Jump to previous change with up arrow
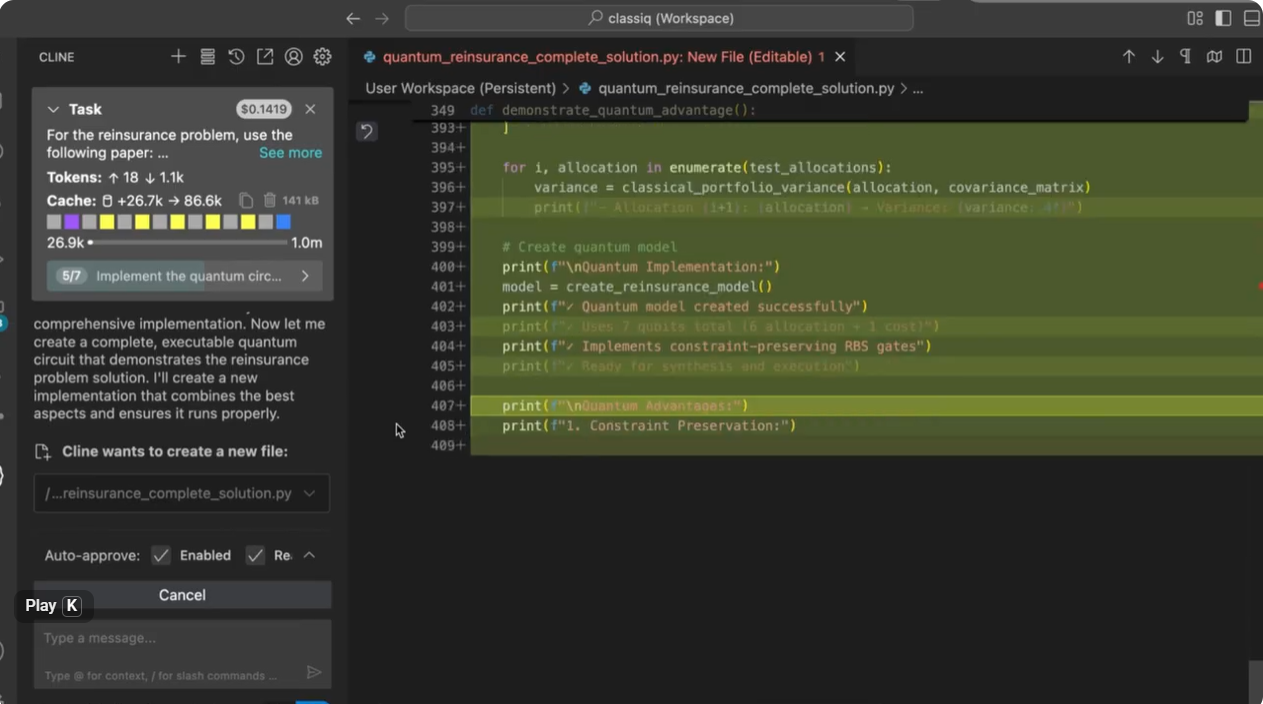The width and height of the screenshot is (1263, 704). coord(1129,57)
